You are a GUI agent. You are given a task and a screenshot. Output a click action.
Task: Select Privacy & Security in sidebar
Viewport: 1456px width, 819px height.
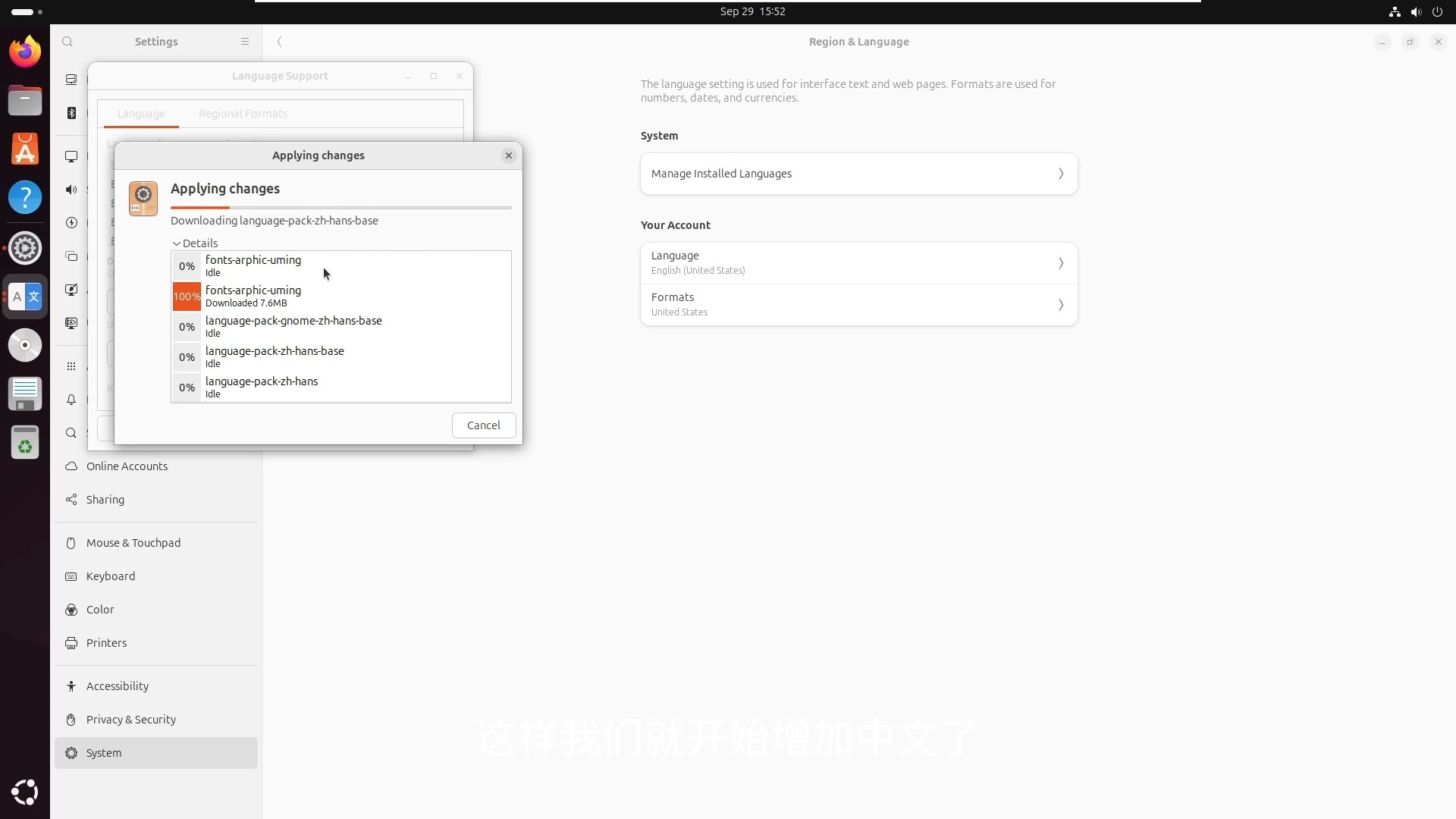coord(131,720)
